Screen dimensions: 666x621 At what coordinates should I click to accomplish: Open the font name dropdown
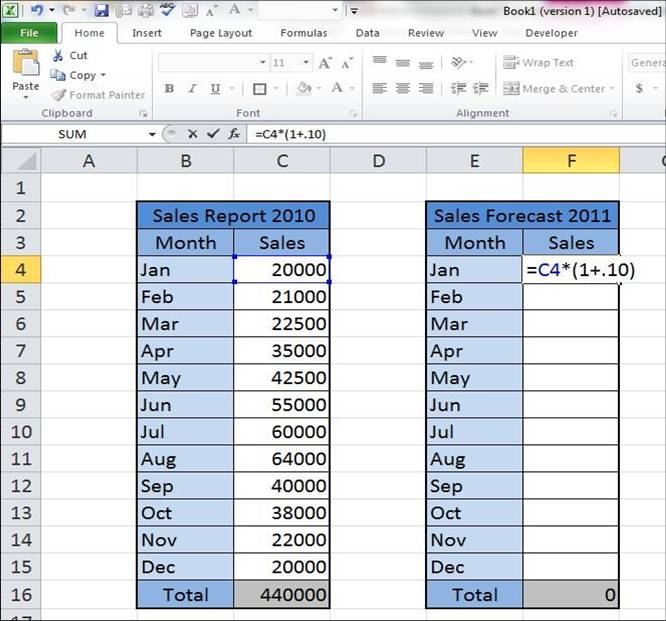click(x=263, y=62)
